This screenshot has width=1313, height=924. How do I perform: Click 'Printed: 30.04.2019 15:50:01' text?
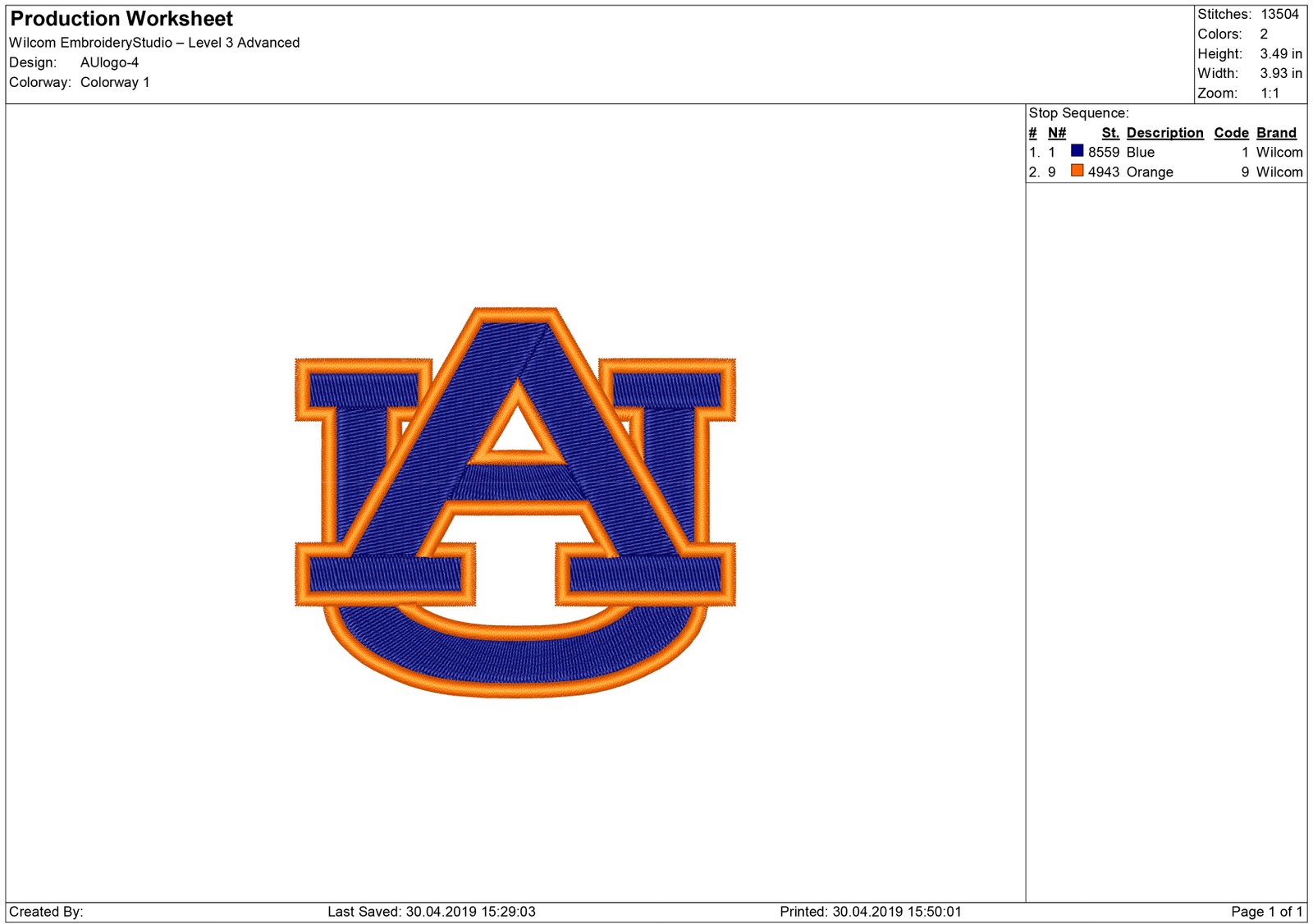pos(871,912)
